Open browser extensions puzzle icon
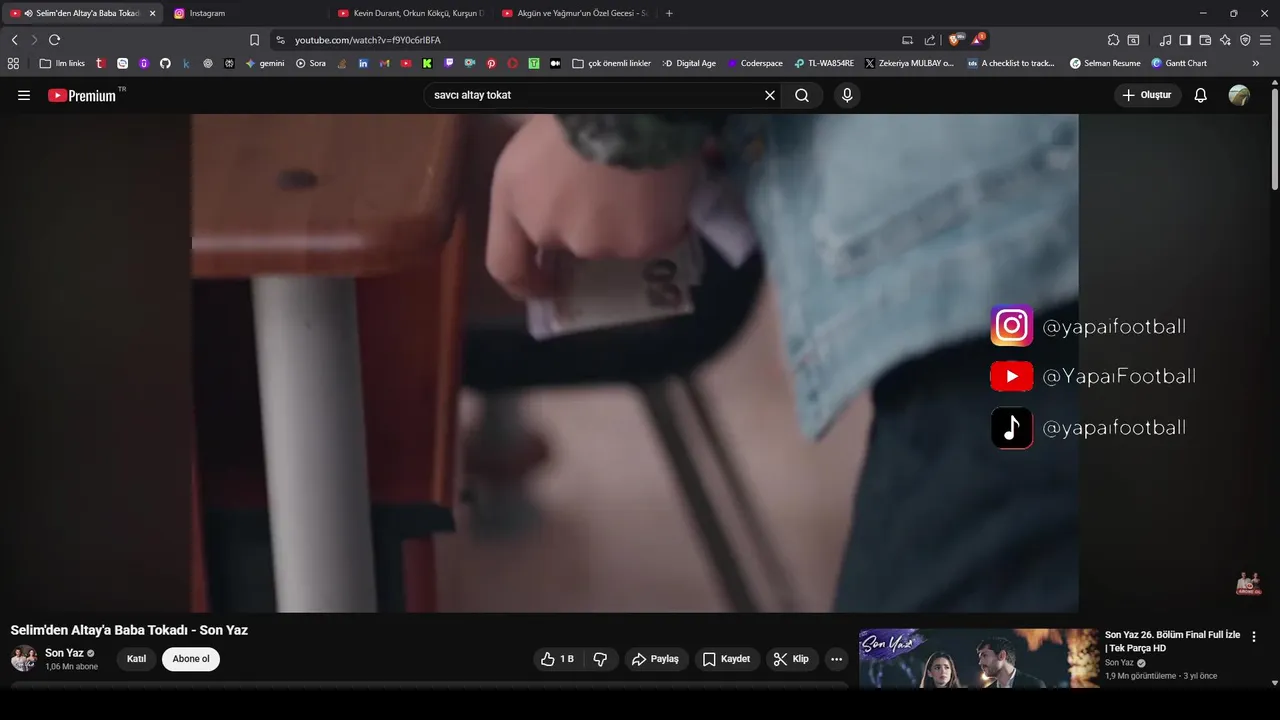Screen dimensions: 1280x720 1113,40
